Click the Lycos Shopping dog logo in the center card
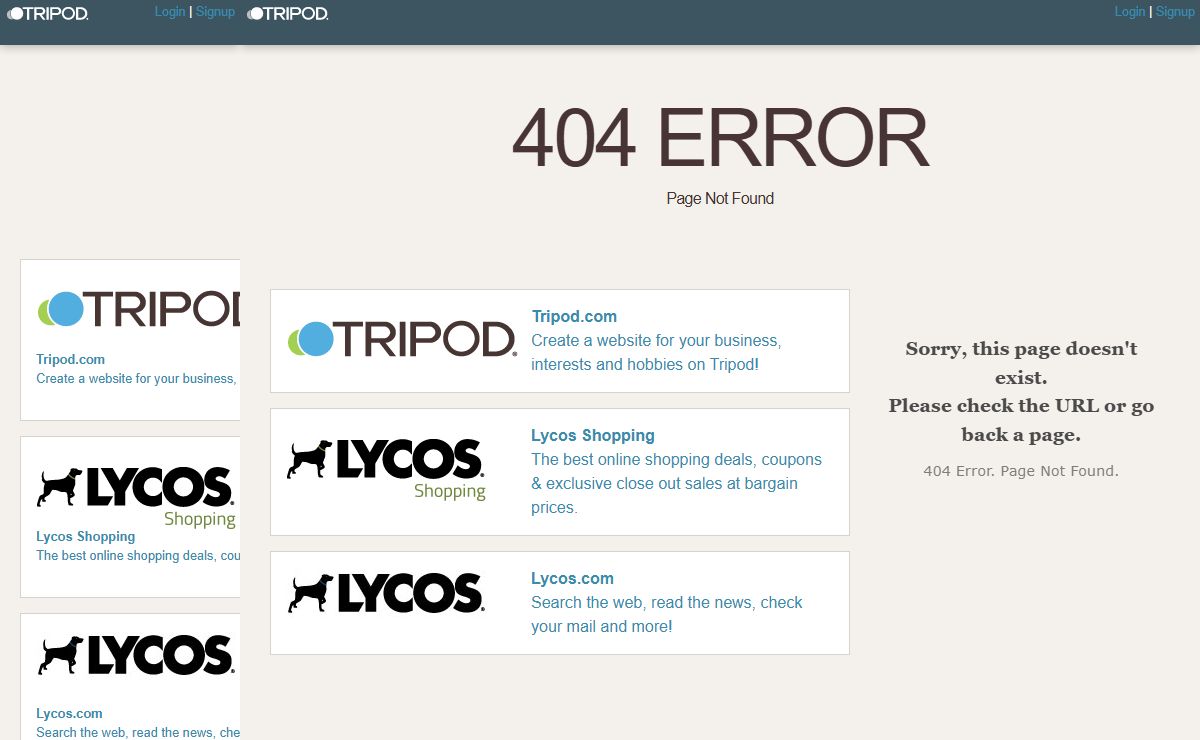 click(x=386, y=469)
